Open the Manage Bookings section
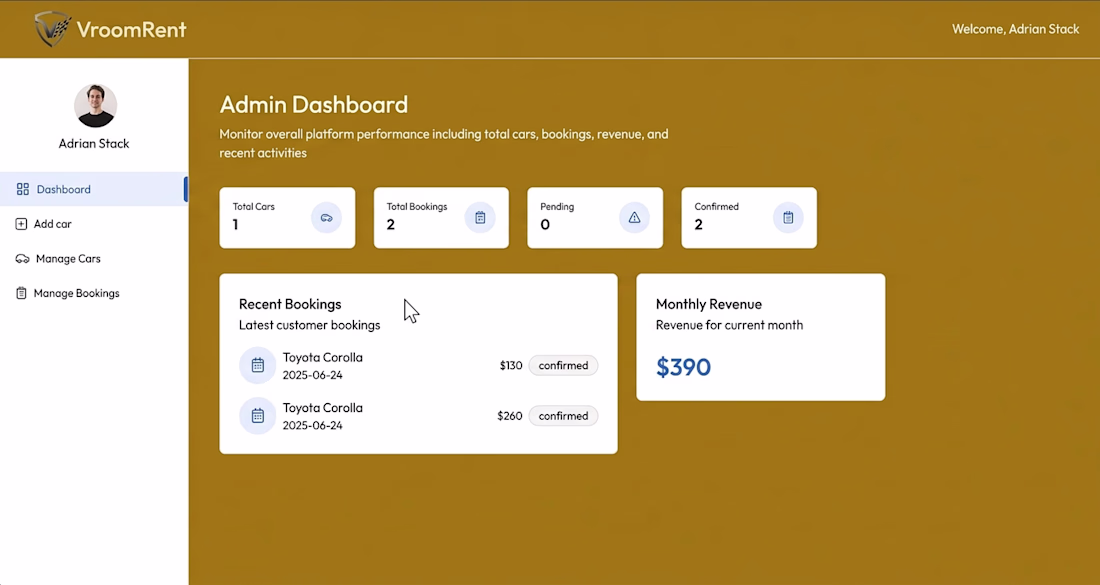The image size is (1100, 585). pos(94,293)
